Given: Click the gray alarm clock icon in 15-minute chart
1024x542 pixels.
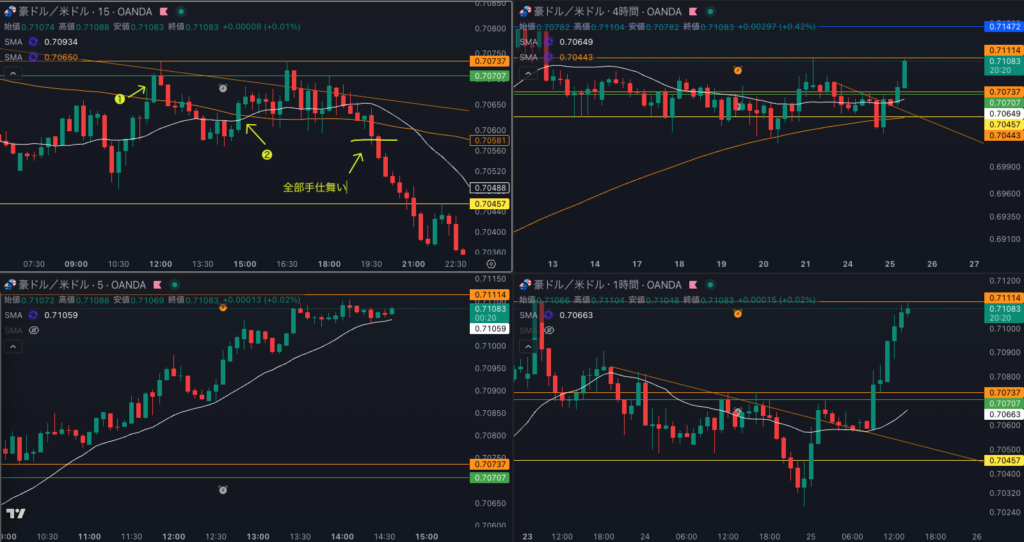Looking at the screenshot, I should (222, 88).
